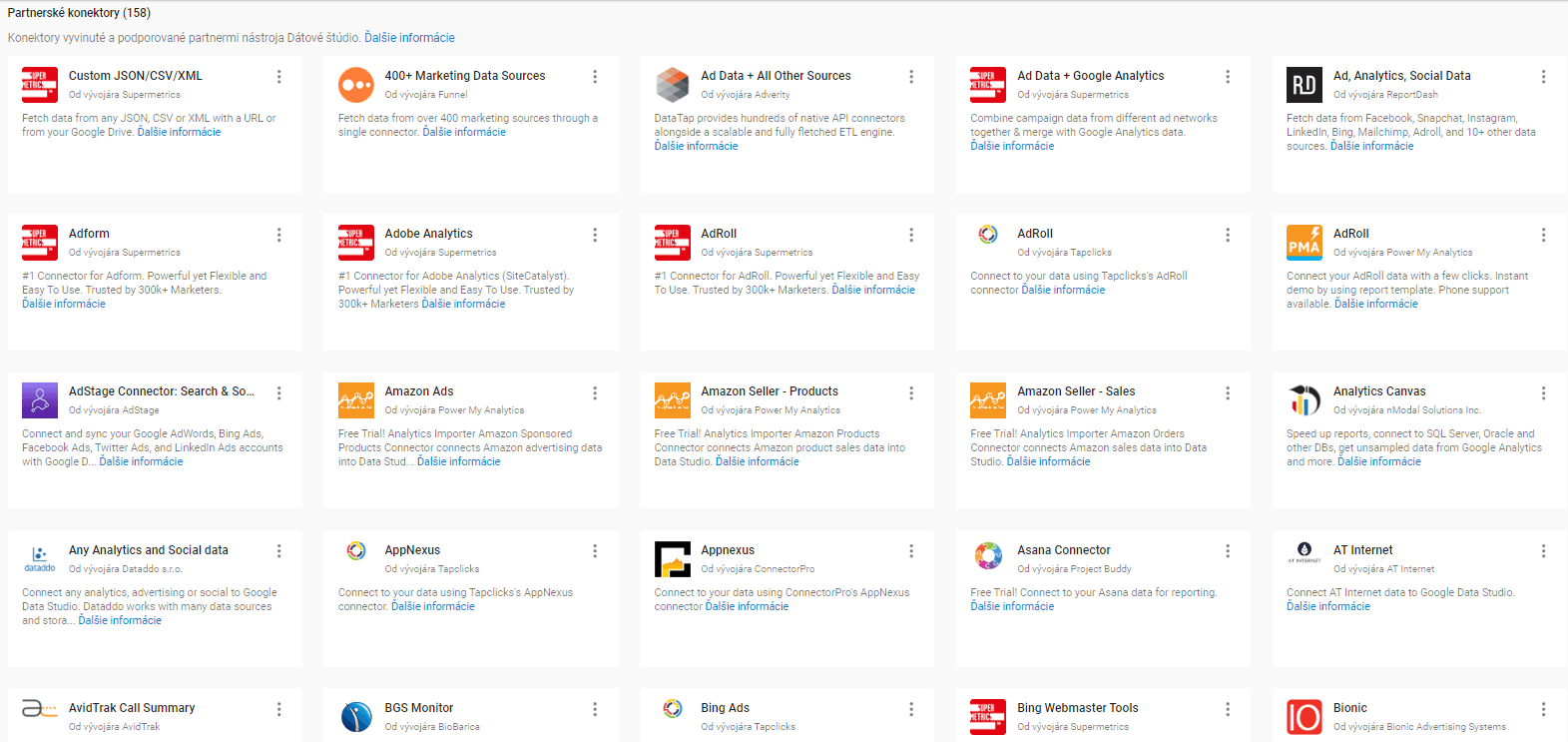Select the AdStage Connector: Search & So... title
This screenshot has width=1568, height=742.
[162, 391]
